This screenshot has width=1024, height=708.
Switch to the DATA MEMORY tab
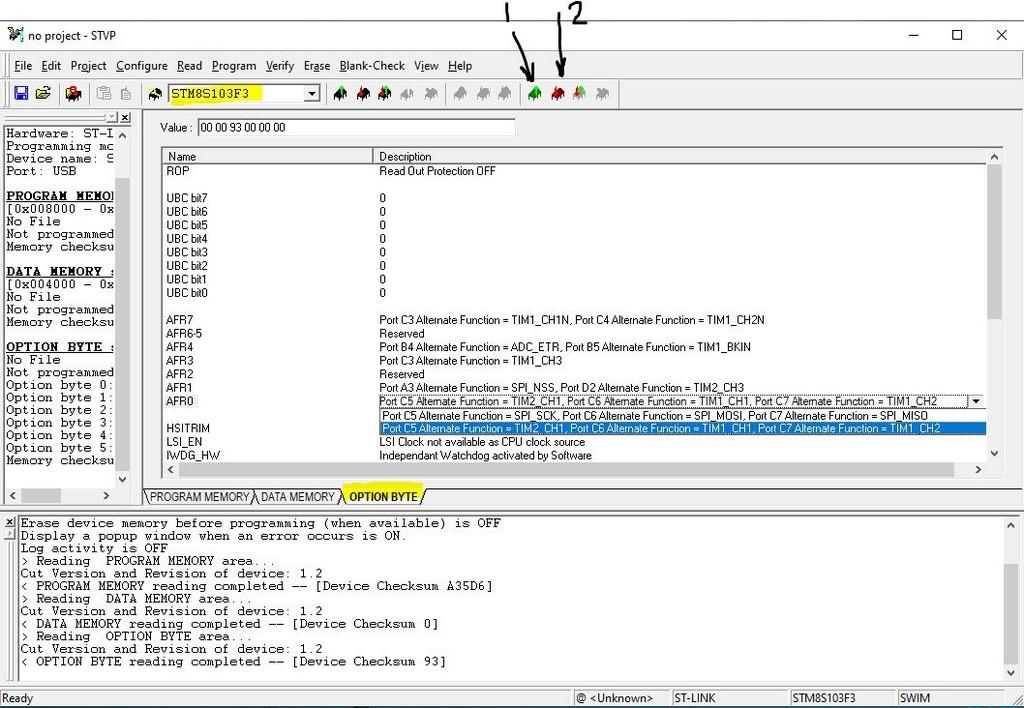[298, 497]
